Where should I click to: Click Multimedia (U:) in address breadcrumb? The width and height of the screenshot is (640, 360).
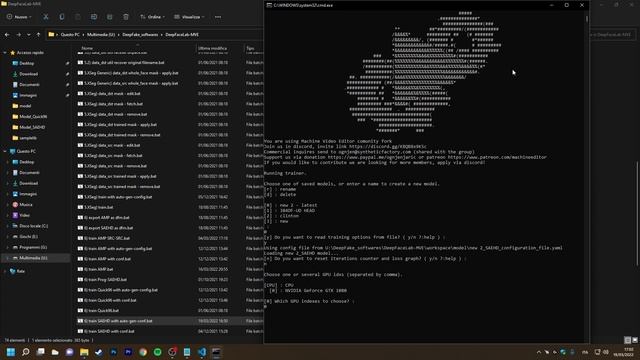click(101, 35)
